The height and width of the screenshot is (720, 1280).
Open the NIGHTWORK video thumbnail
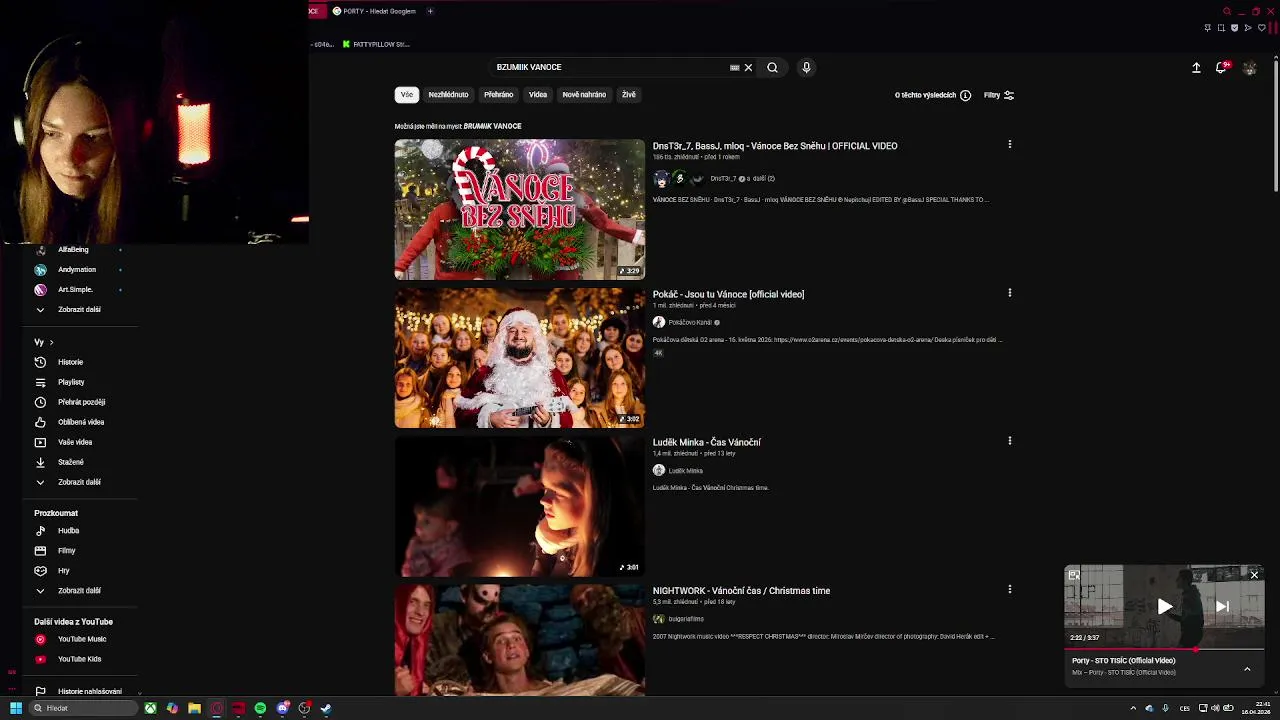520,640
